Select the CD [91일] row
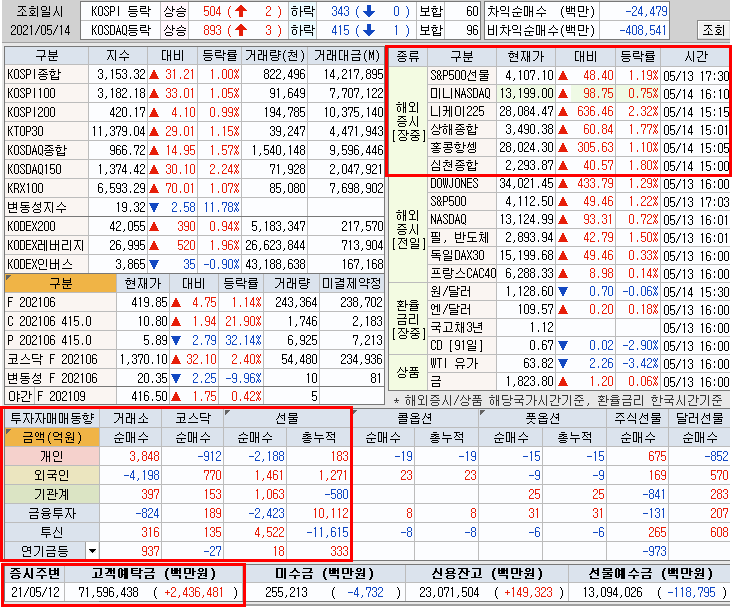 (x=578, y=346)
